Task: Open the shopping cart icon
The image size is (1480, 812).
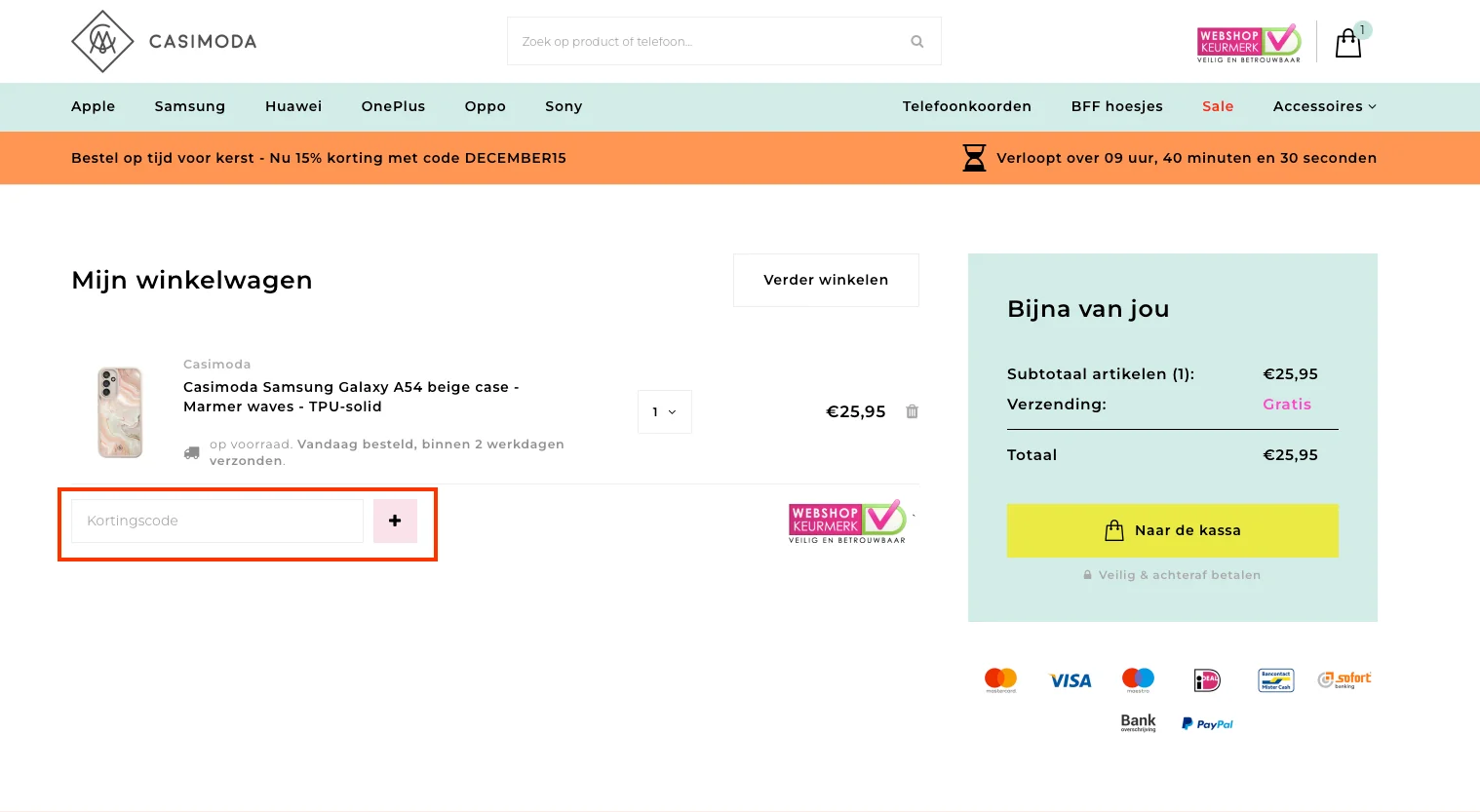Action: pos(1348,41)
